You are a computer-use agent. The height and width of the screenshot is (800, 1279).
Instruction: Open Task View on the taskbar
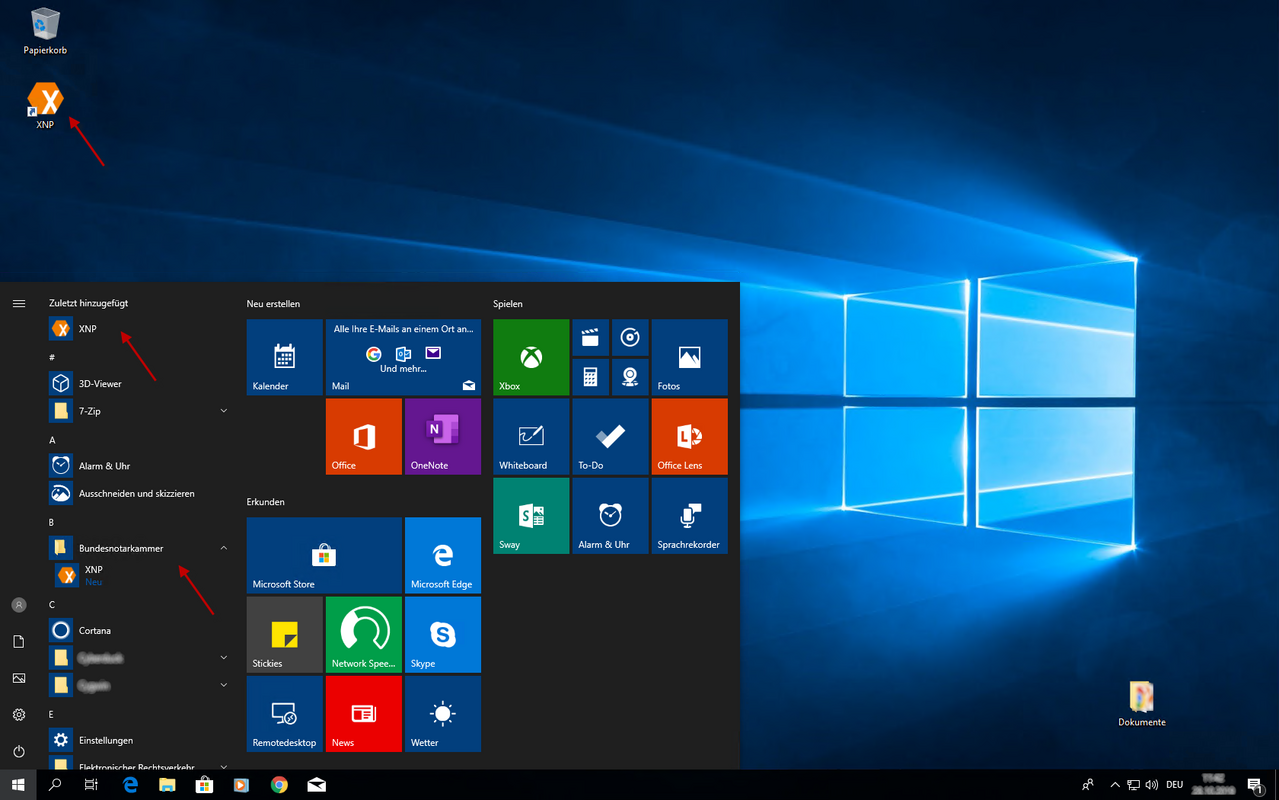[x=91, y=785]
